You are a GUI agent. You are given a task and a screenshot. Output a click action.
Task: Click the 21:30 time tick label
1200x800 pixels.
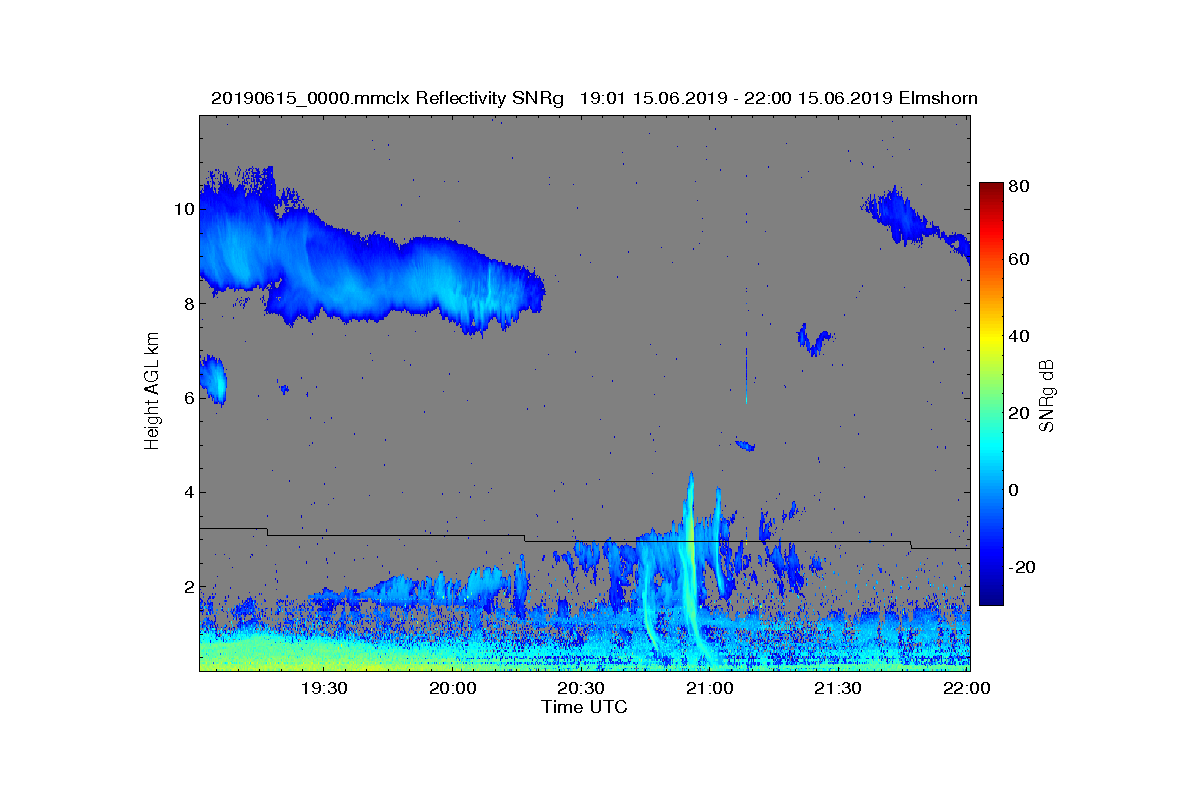838,688
